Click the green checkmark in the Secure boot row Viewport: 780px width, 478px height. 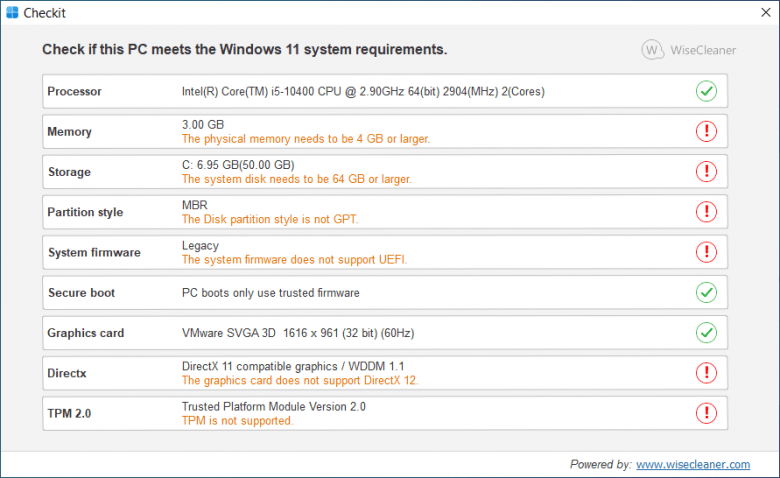point(706,292)
